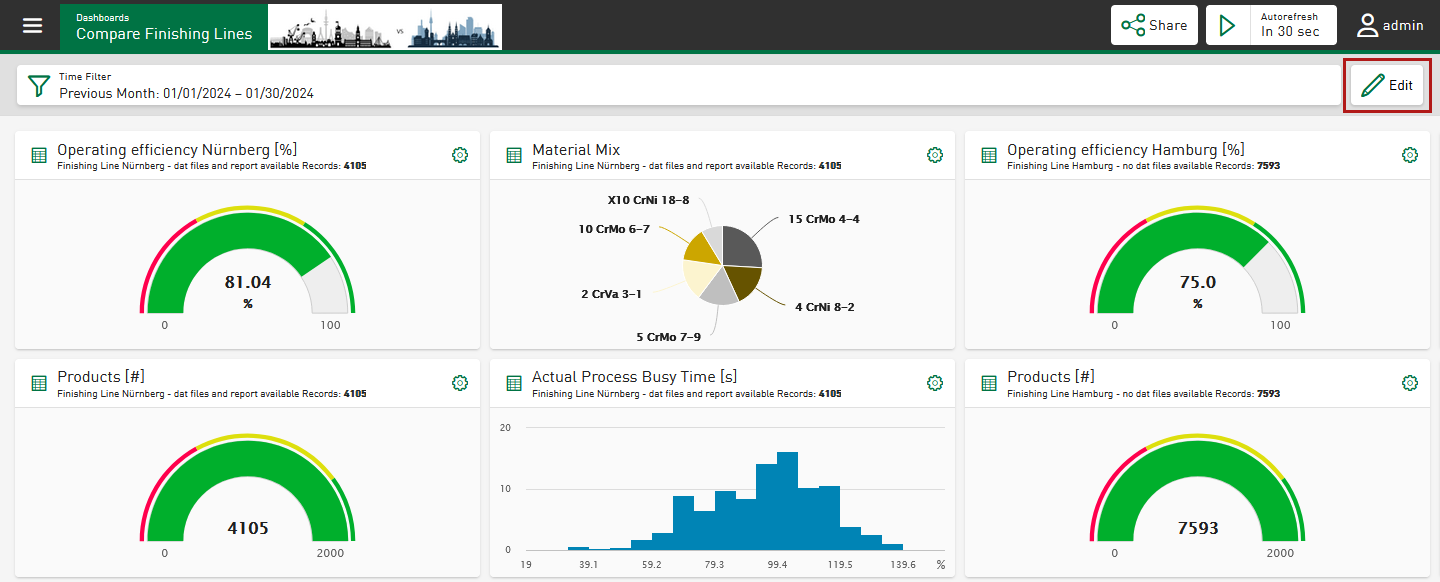Click table icon beside Material Mix title
Viewport: 1440px width, 582px height.
click(x=514, y=156)
